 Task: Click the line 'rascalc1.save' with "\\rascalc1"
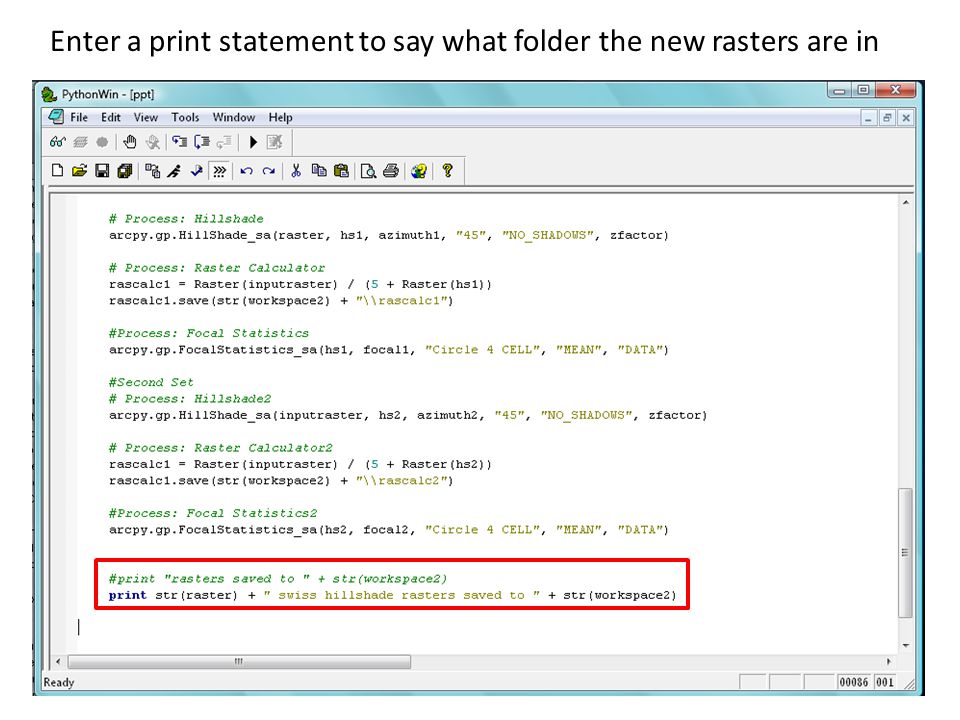(281, 301)
